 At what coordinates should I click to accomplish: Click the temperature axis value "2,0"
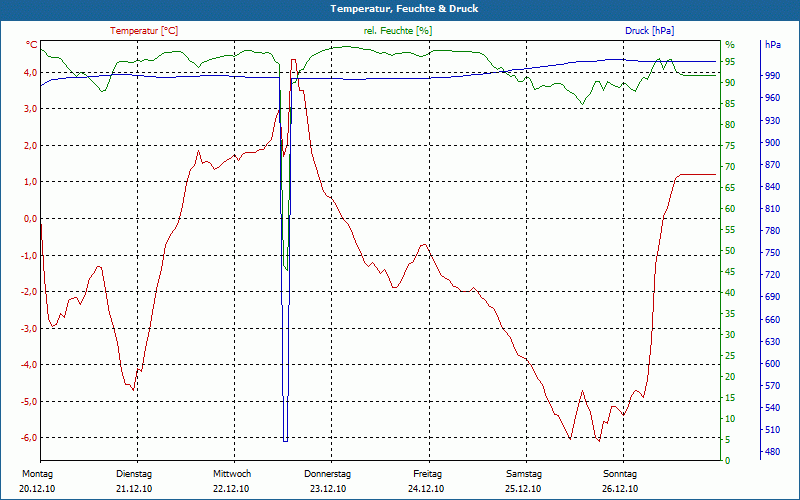(x=31, y=145)
